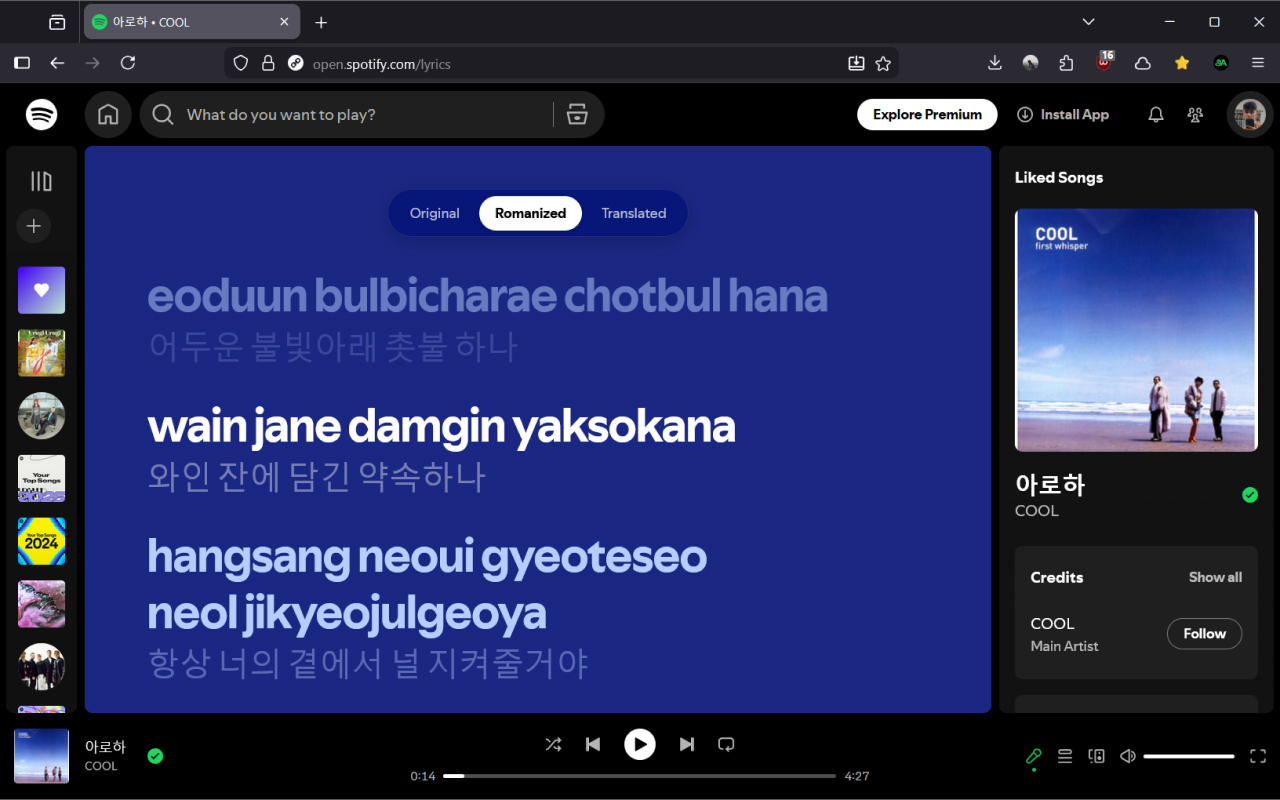The image size is (1280, 800).
Task: Open Firefox application menu
Action: pyautogui.click(x=1258, y=63)
